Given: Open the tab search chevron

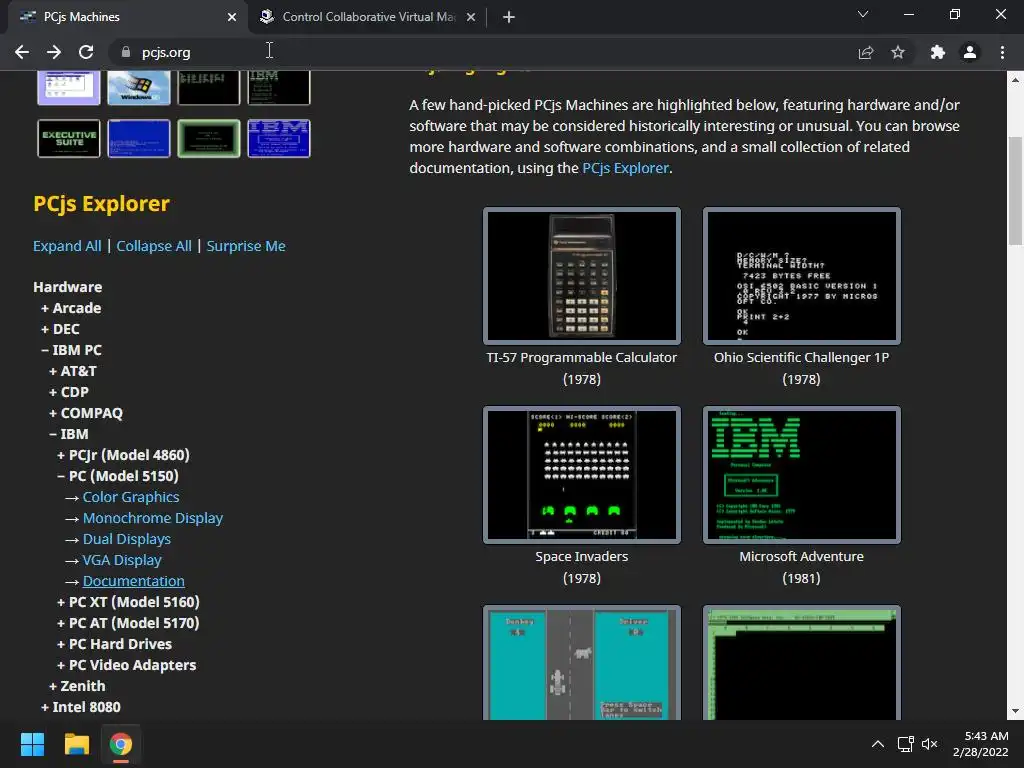Looking at the screenshot, I should pos(863,14).
